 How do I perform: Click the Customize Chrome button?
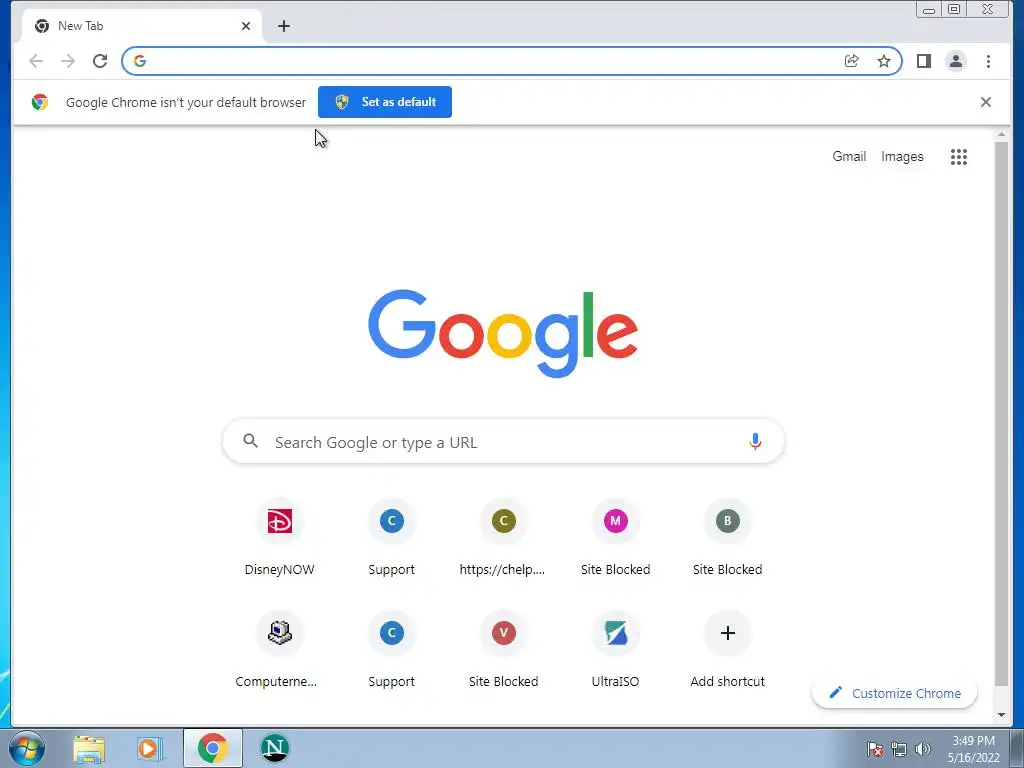click(894, 693)
